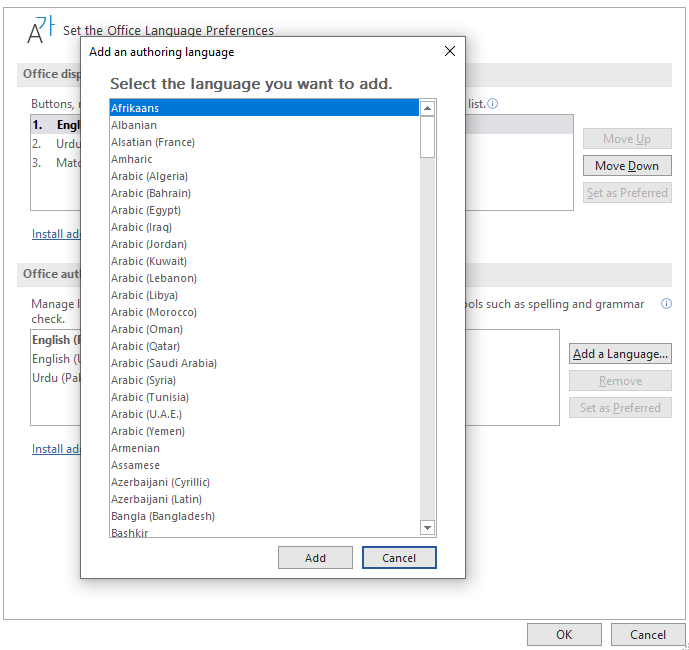
Task: Click the scroll down arrow in language list
Action: coord(427,527)
